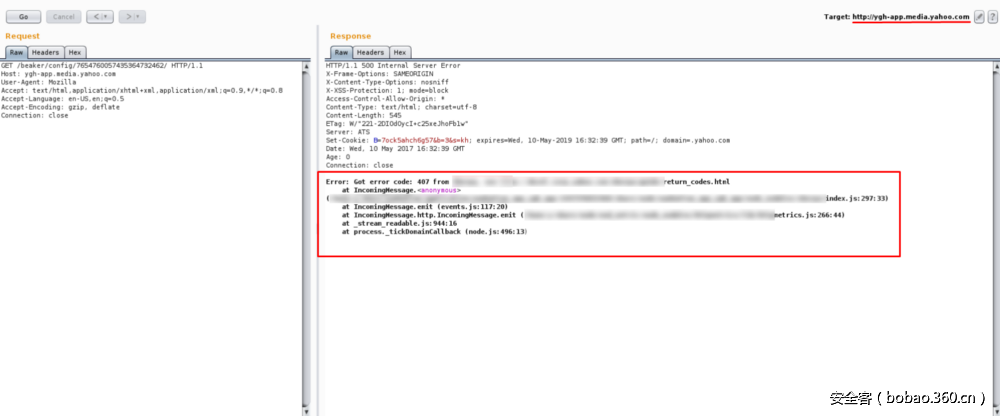Click the Response panel heading
This screenshot has height=416, width=1000.
pos(350,36)
